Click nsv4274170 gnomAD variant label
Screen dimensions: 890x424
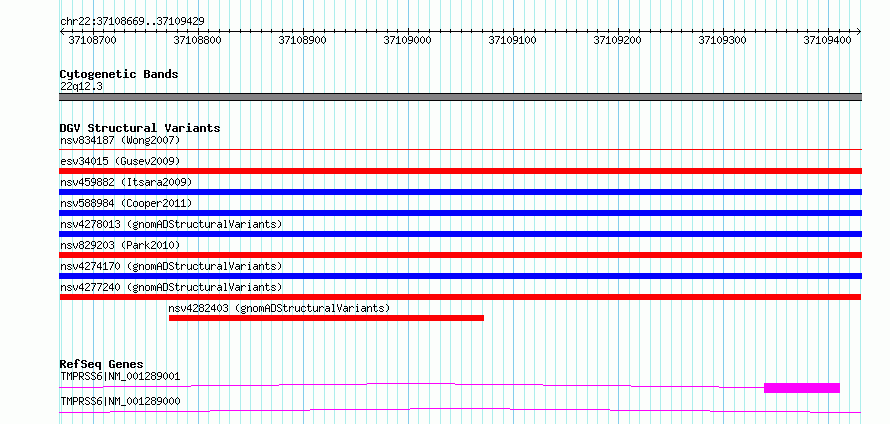coord(171,266)
